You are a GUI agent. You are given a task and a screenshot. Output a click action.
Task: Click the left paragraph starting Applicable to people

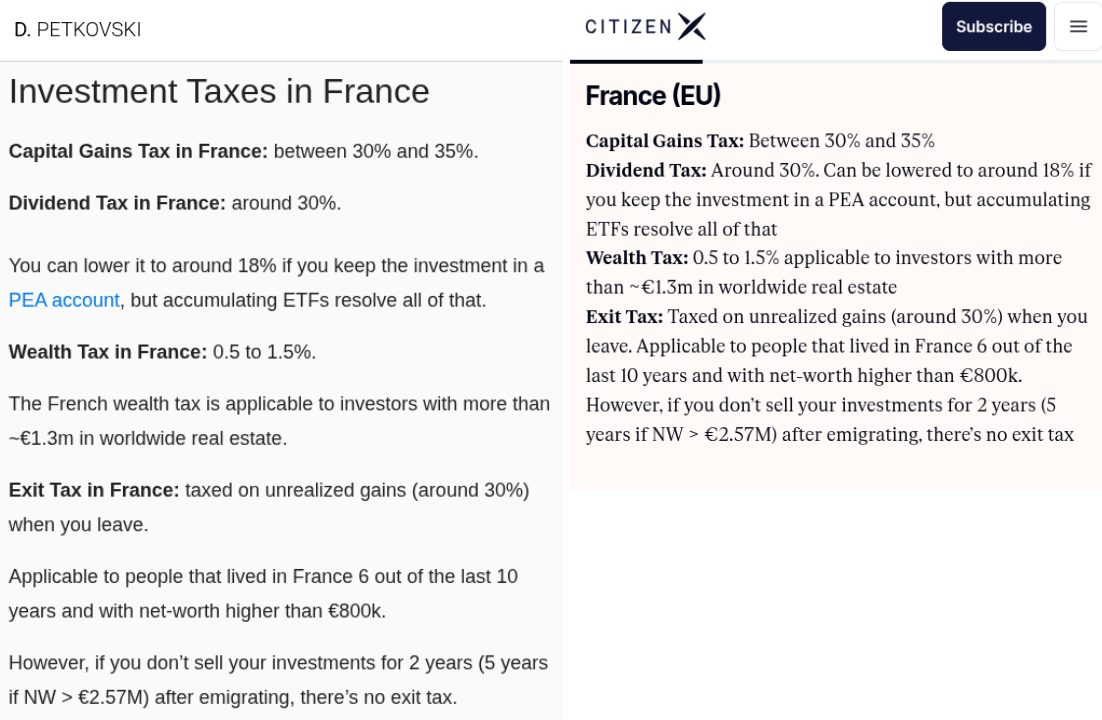coord(263,593)
